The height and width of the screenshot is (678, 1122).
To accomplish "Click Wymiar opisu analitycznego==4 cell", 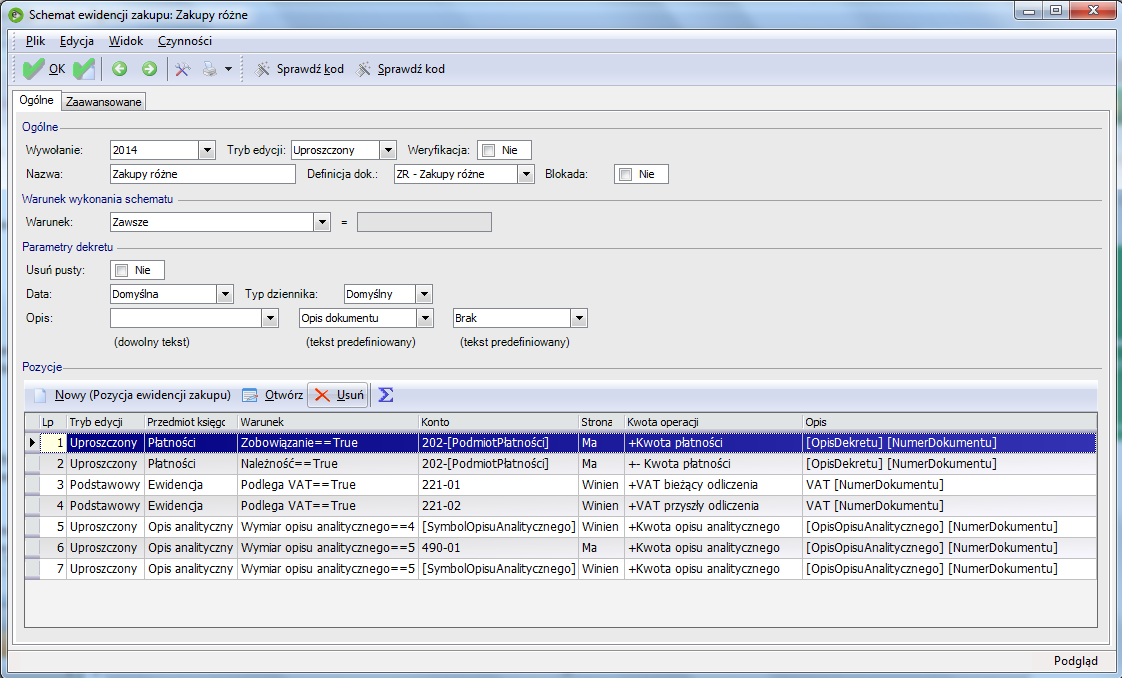I will point(328,526).
